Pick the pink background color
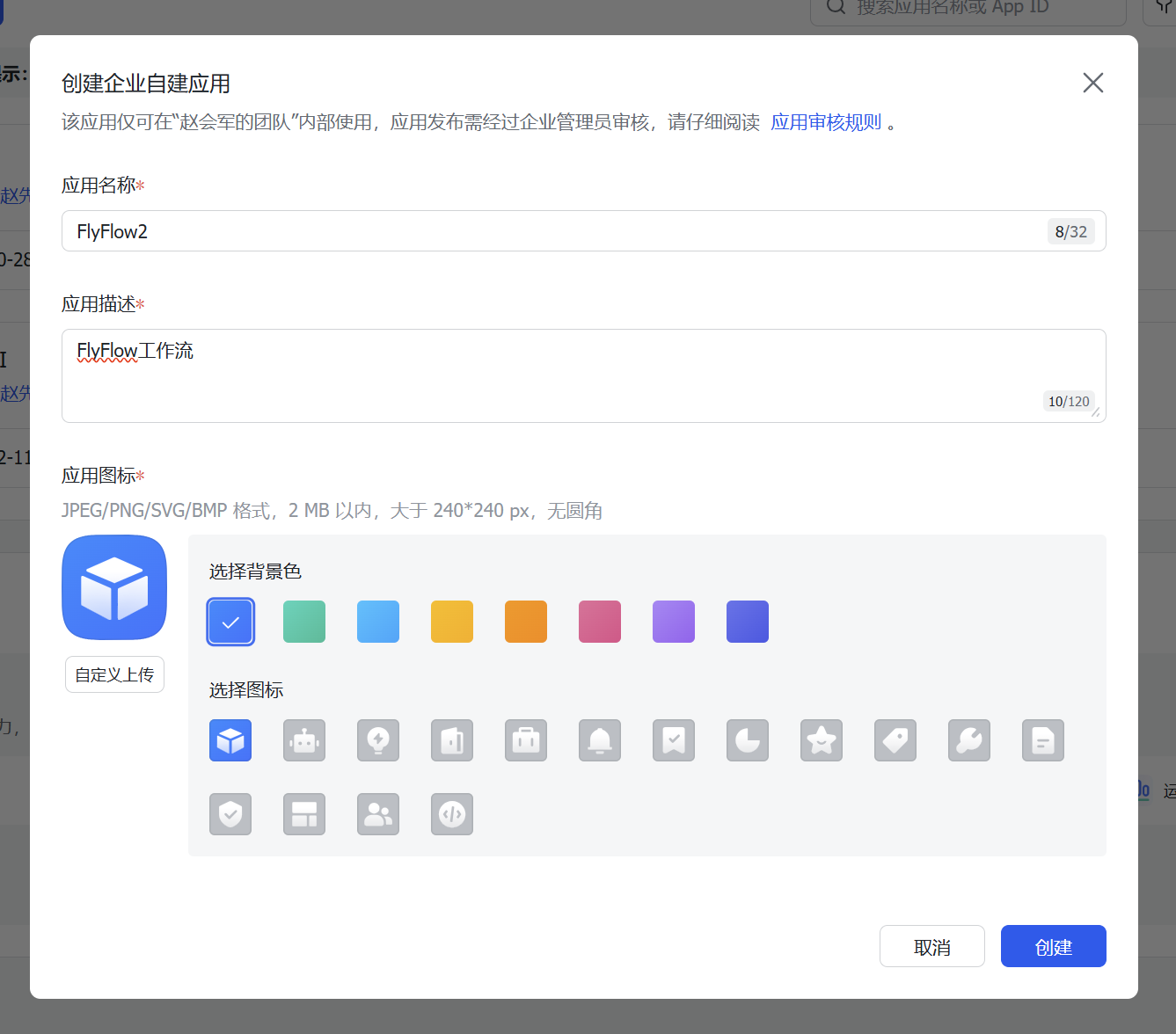1176x1034 pixels. 600,622
